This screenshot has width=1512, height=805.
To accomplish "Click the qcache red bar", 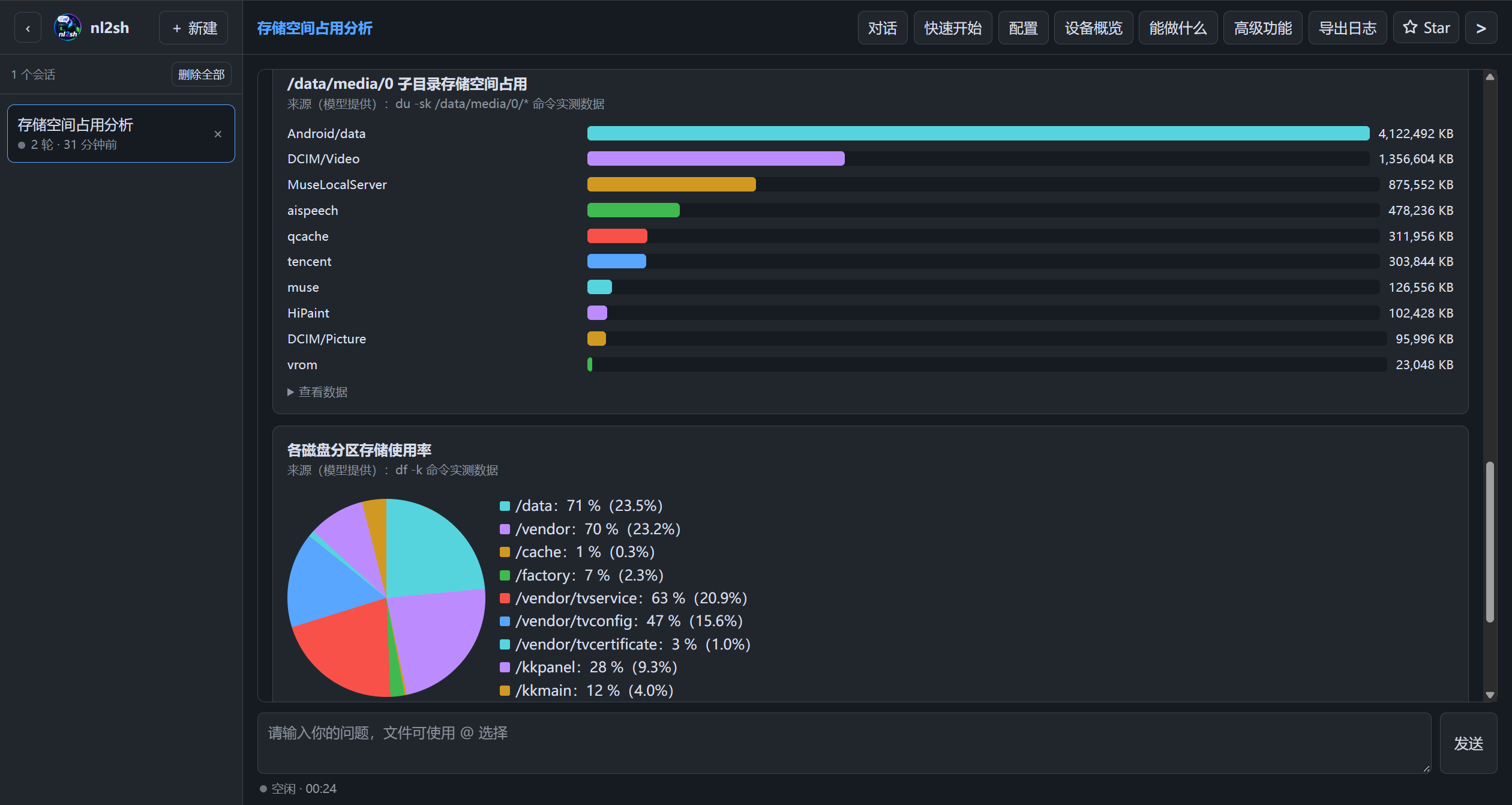I will pos(617,236).
